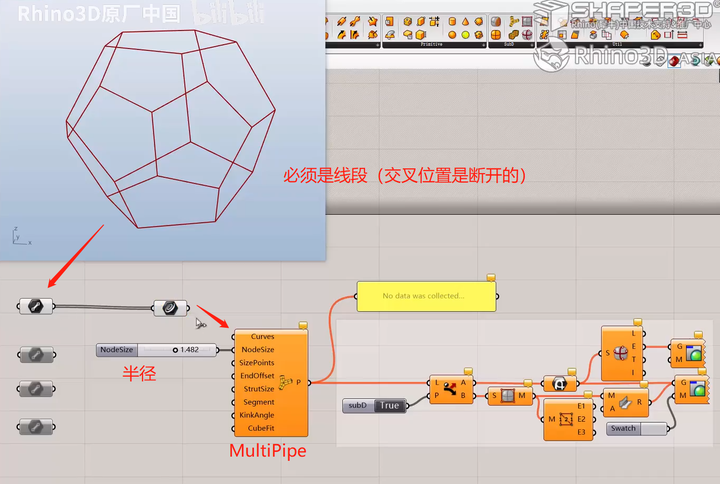Select the topmost greyed-out disabled parameter component
The image size is (720, 484).
(36, 355)
